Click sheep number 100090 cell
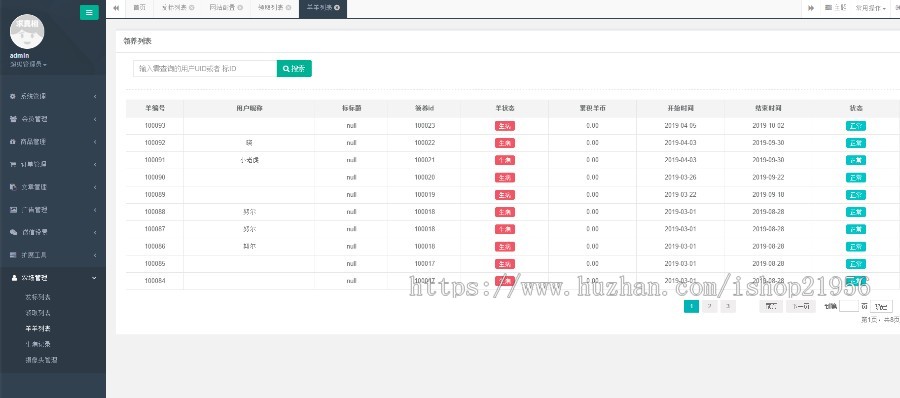Screen dimensions: 900x398 pos(155,177)
